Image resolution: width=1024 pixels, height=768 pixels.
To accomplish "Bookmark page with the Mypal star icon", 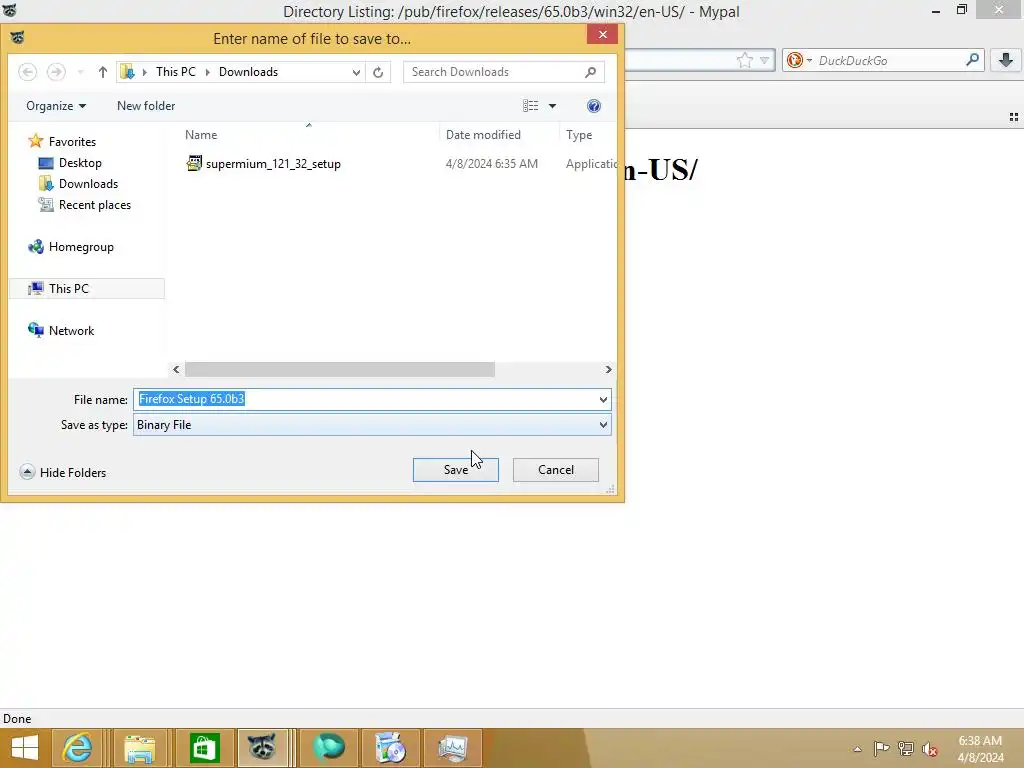I will point(744,61).
